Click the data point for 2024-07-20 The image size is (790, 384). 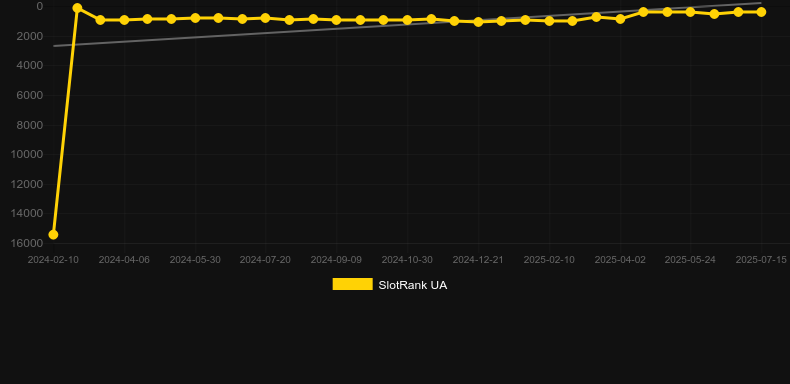266,18
